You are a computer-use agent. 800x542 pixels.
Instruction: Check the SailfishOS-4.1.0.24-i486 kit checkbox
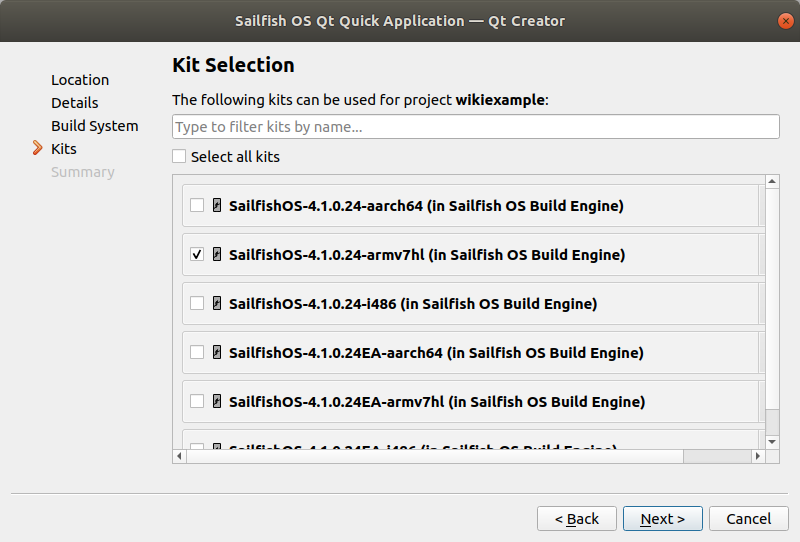point(197,304)
